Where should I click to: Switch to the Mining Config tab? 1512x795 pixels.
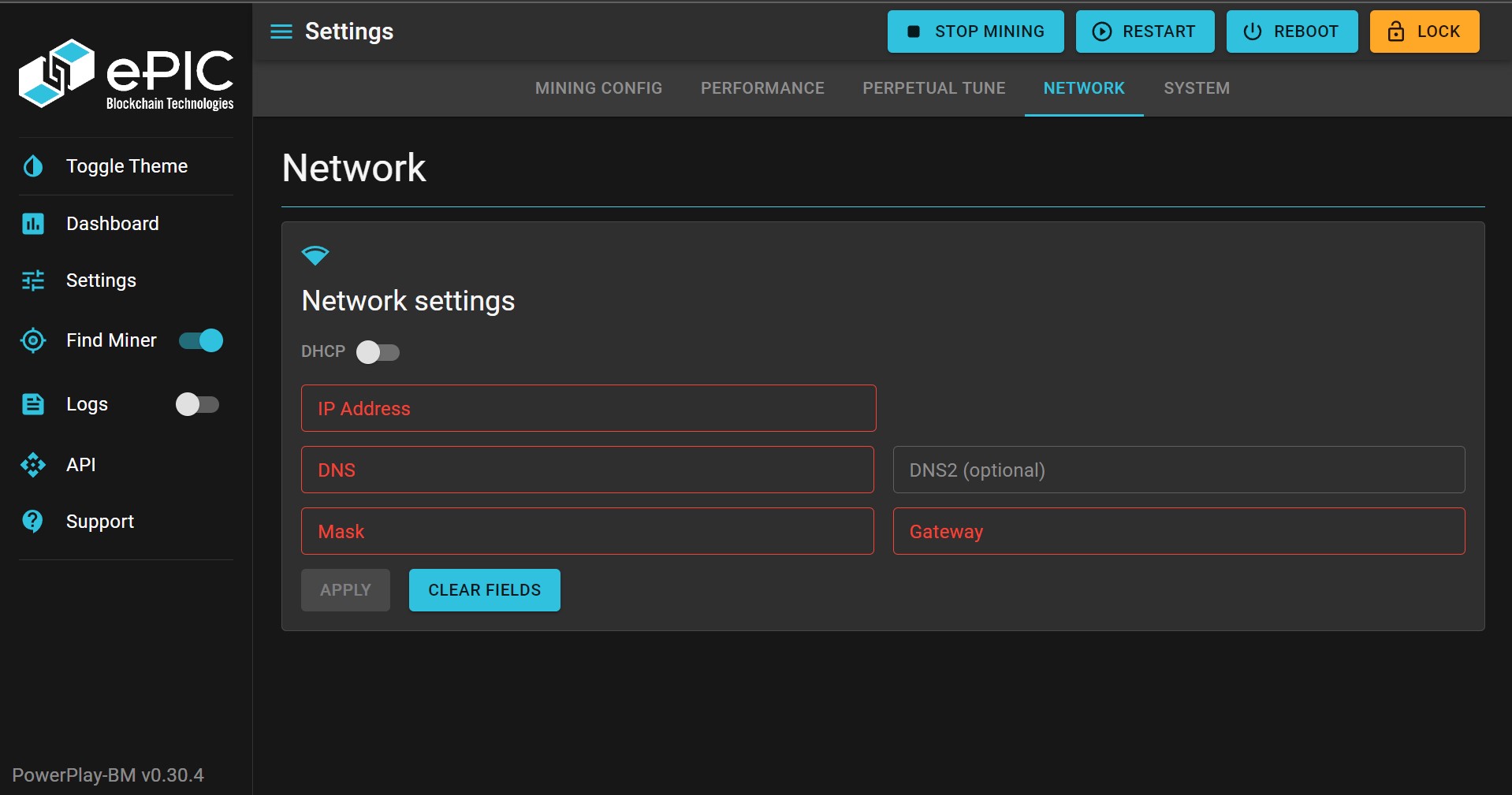[598, 88]
